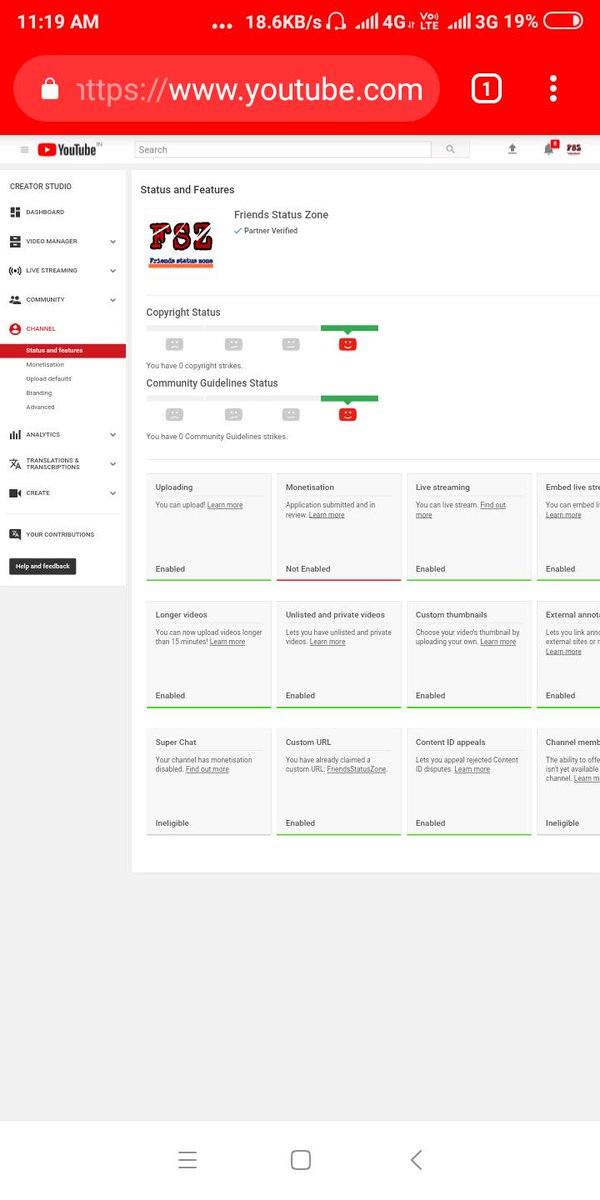The height and width of the screenshot is (1200, 600).
Task: Click the Your Contributions icon
Action: click(x=15, y=534)
